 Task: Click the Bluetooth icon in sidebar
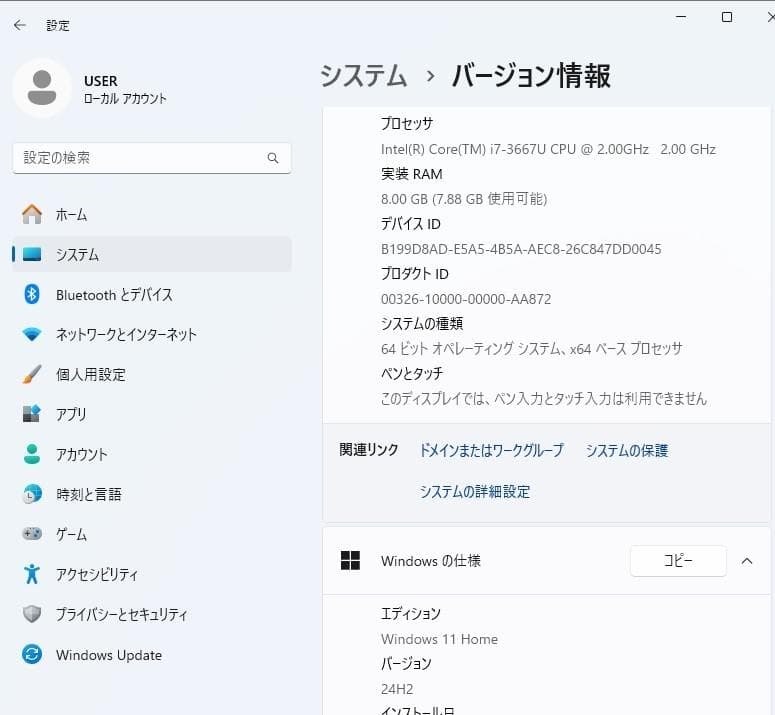(x=32, y=294)
